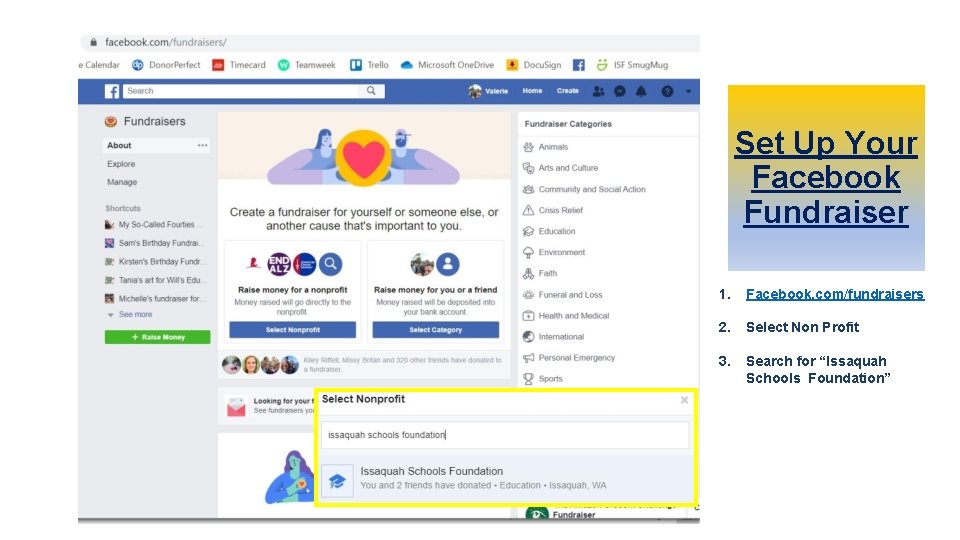The height and width of the screenshot is (540, 960).
Task: Open Tania's art for Will's Edu shortcut
Action: pos(156,280)
